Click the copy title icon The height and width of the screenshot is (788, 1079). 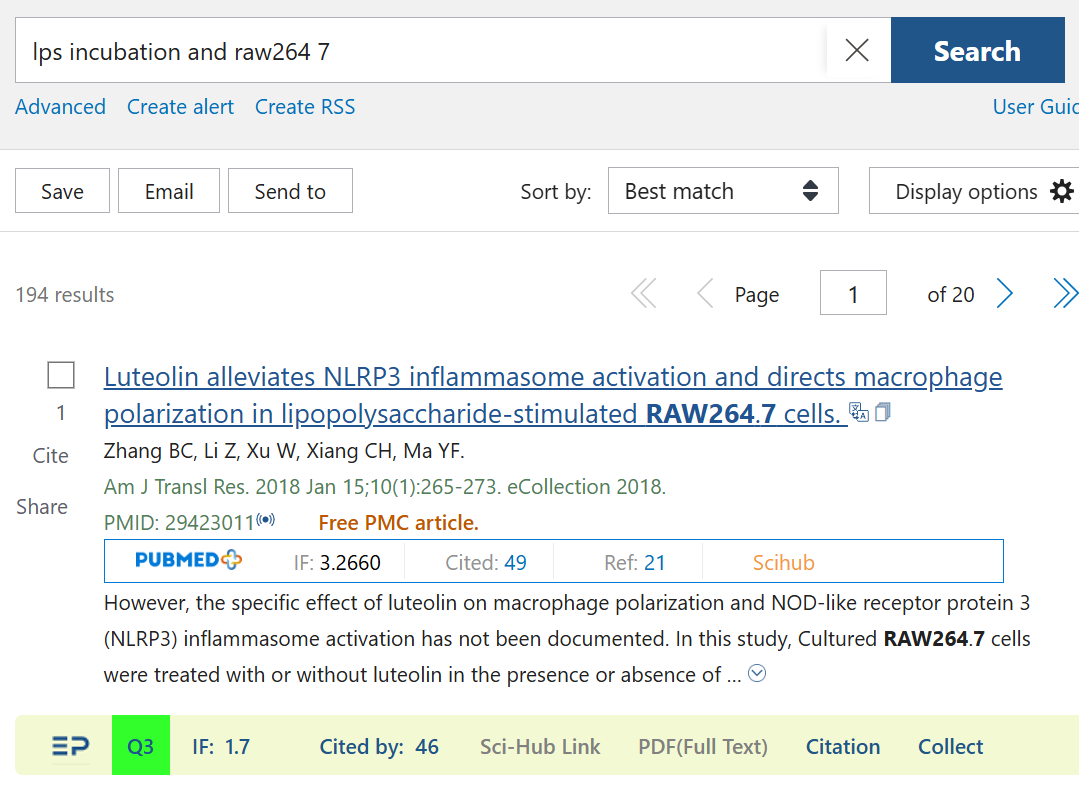[x=882, y=412]
